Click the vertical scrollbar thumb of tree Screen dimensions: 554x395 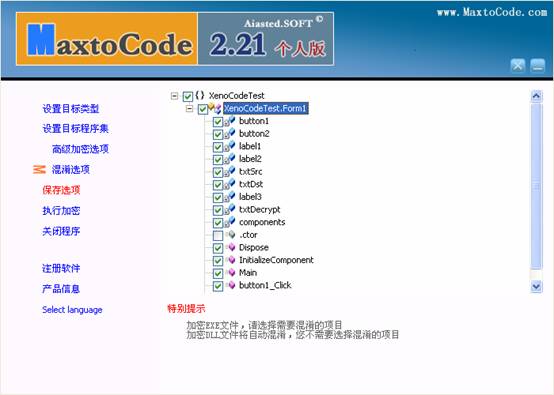coord(536,186)
